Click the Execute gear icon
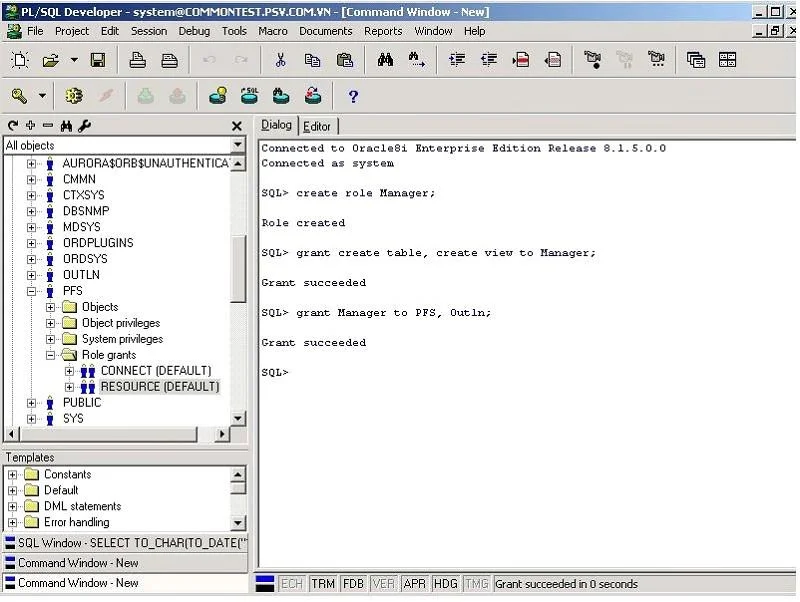 73,96
